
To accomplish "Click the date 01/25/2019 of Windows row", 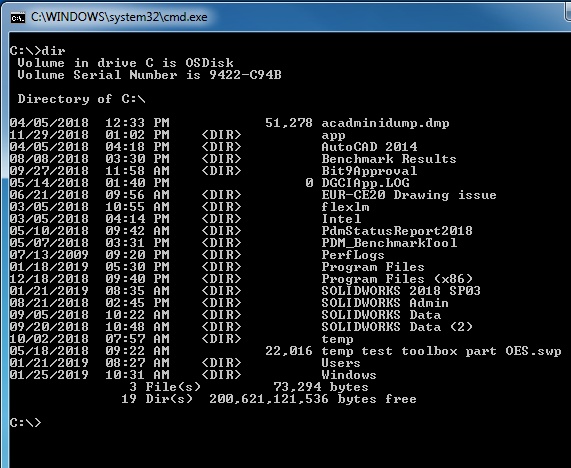I will point(49,375).
